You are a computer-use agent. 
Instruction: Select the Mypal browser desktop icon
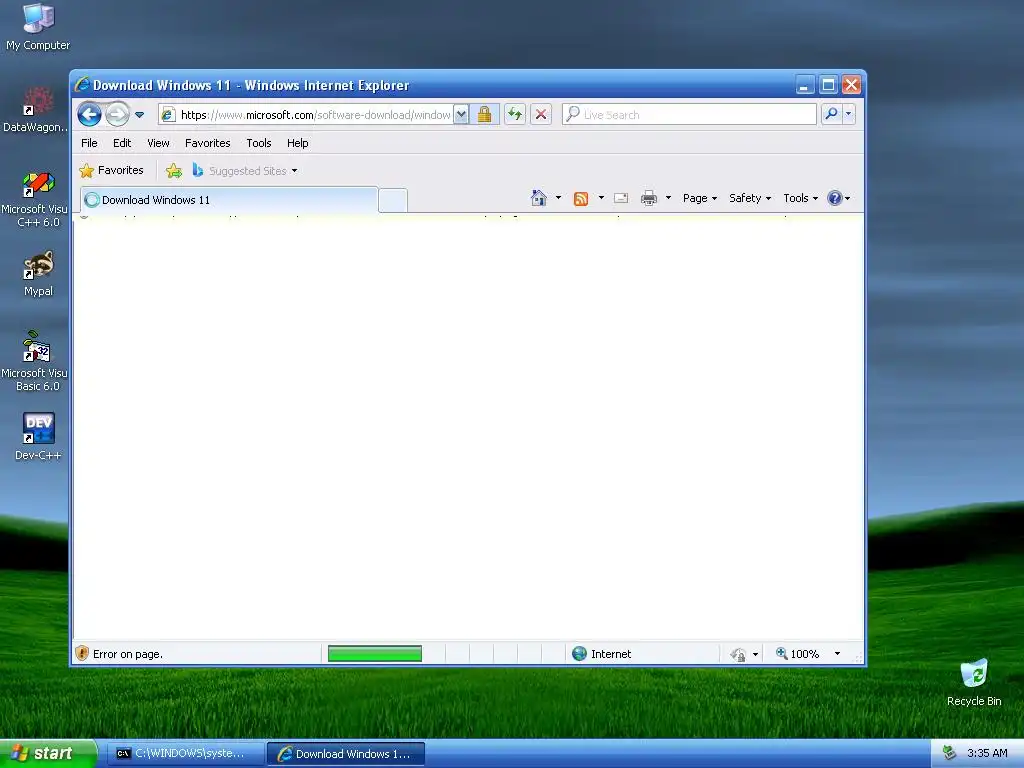click(39, 274)
